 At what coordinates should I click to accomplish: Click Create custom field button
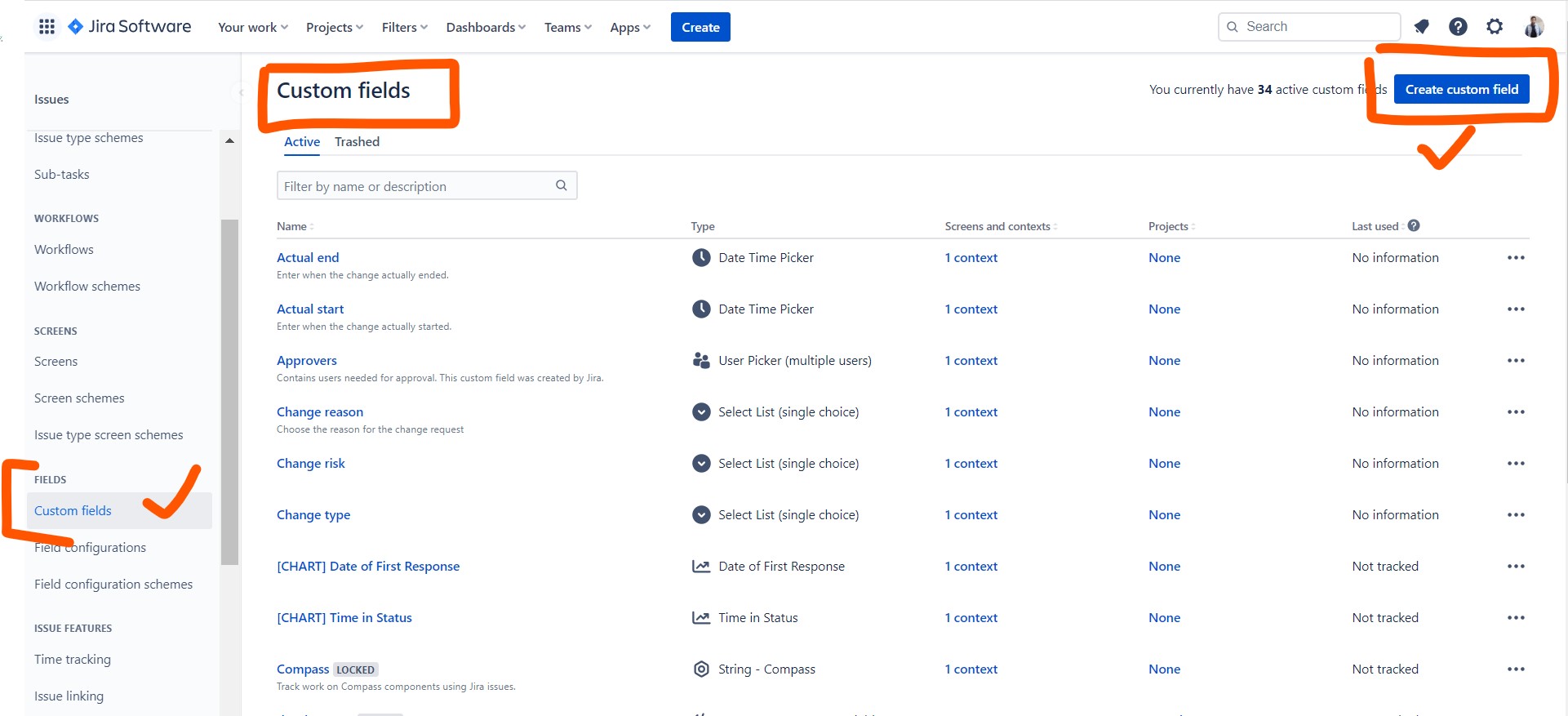[x=1461, y=90]
